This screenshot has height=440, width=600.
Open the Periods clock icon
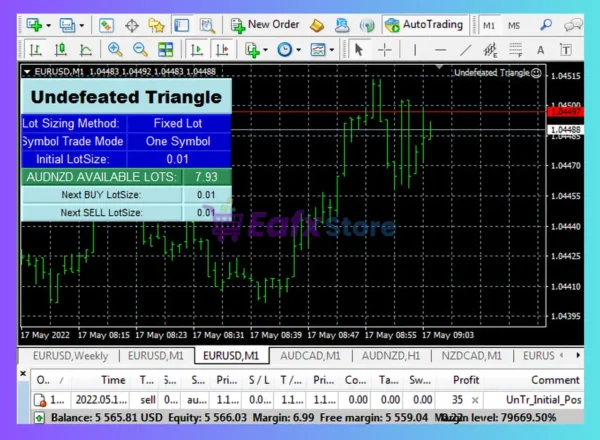pyautogui.click(x=285, y=50)
